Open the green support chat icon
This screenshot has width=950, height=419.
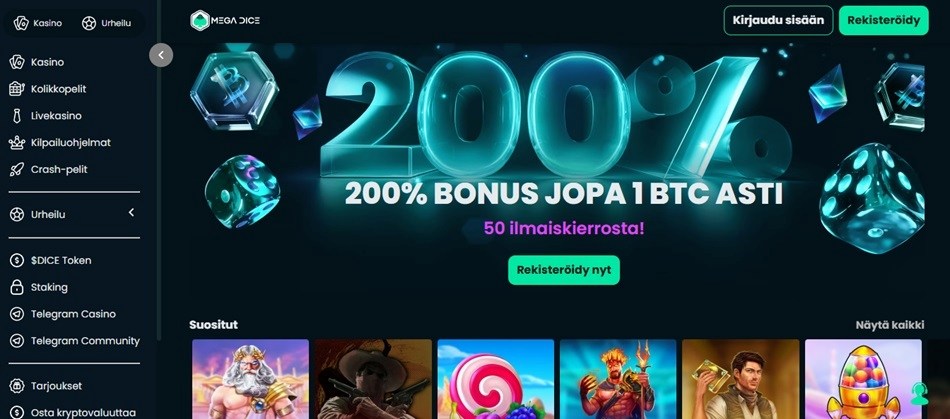coord(919,394)
